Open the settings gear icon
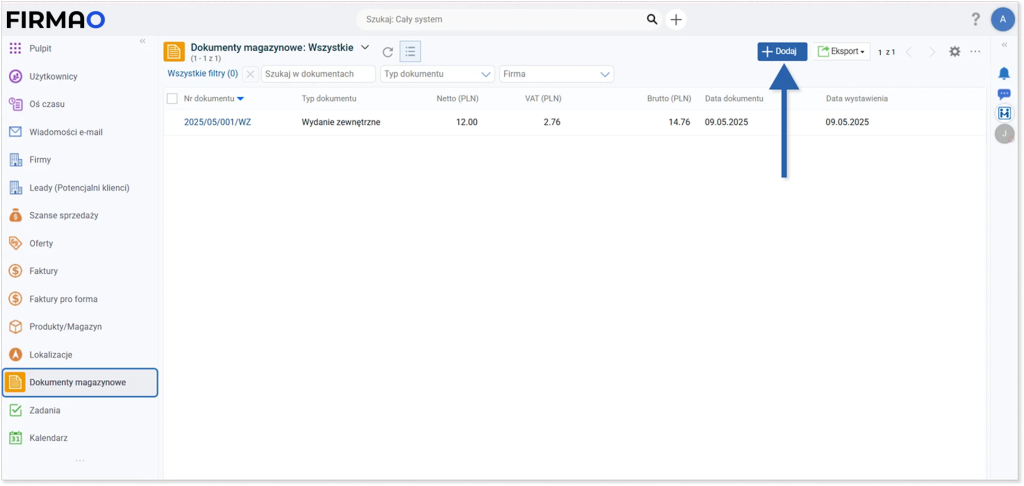The width and height of the screenshot is (1024, 486). [x=954, y=52]
